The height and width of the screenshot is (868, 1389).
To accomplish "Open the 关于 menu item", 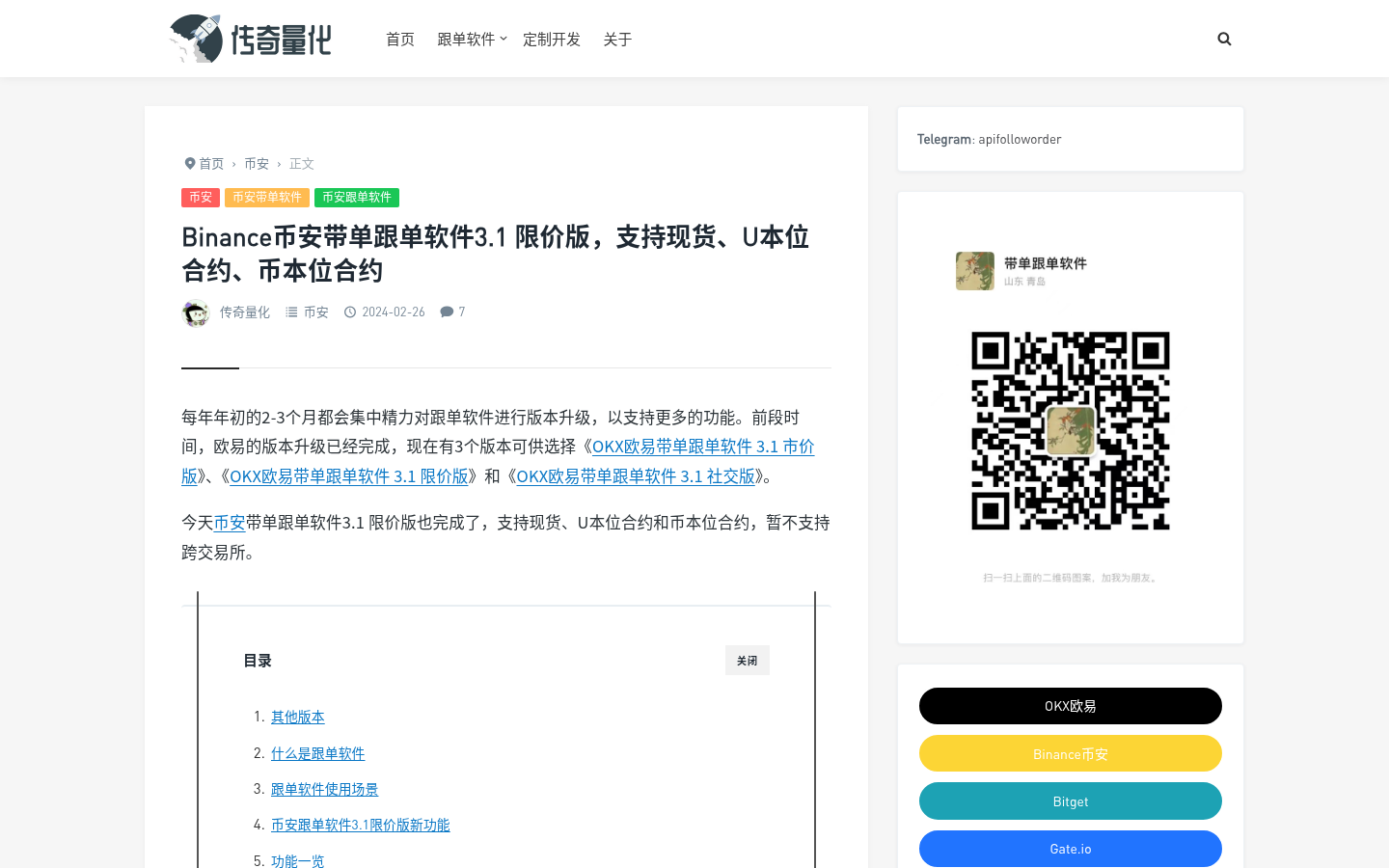I will coord(617,39).
